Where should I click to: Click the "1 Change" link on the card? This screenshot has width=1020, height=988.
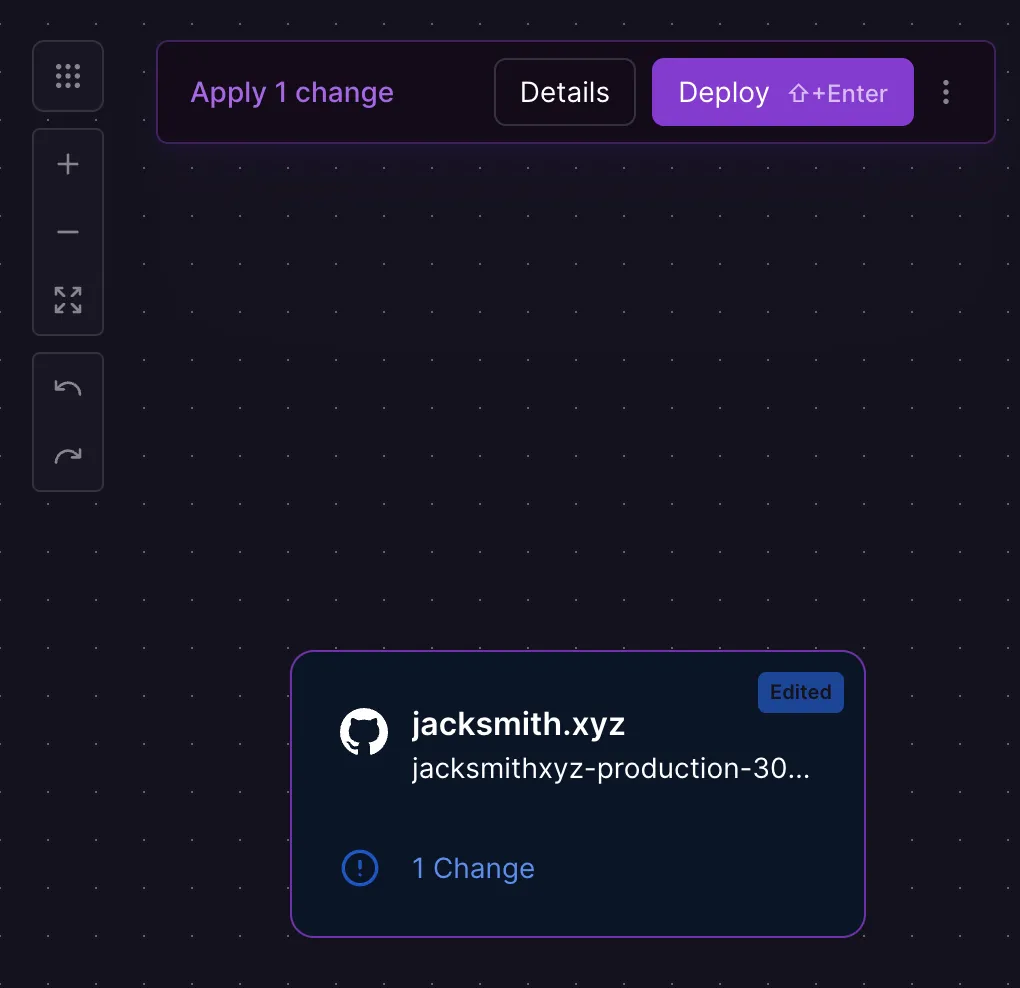tap(473, 868)
